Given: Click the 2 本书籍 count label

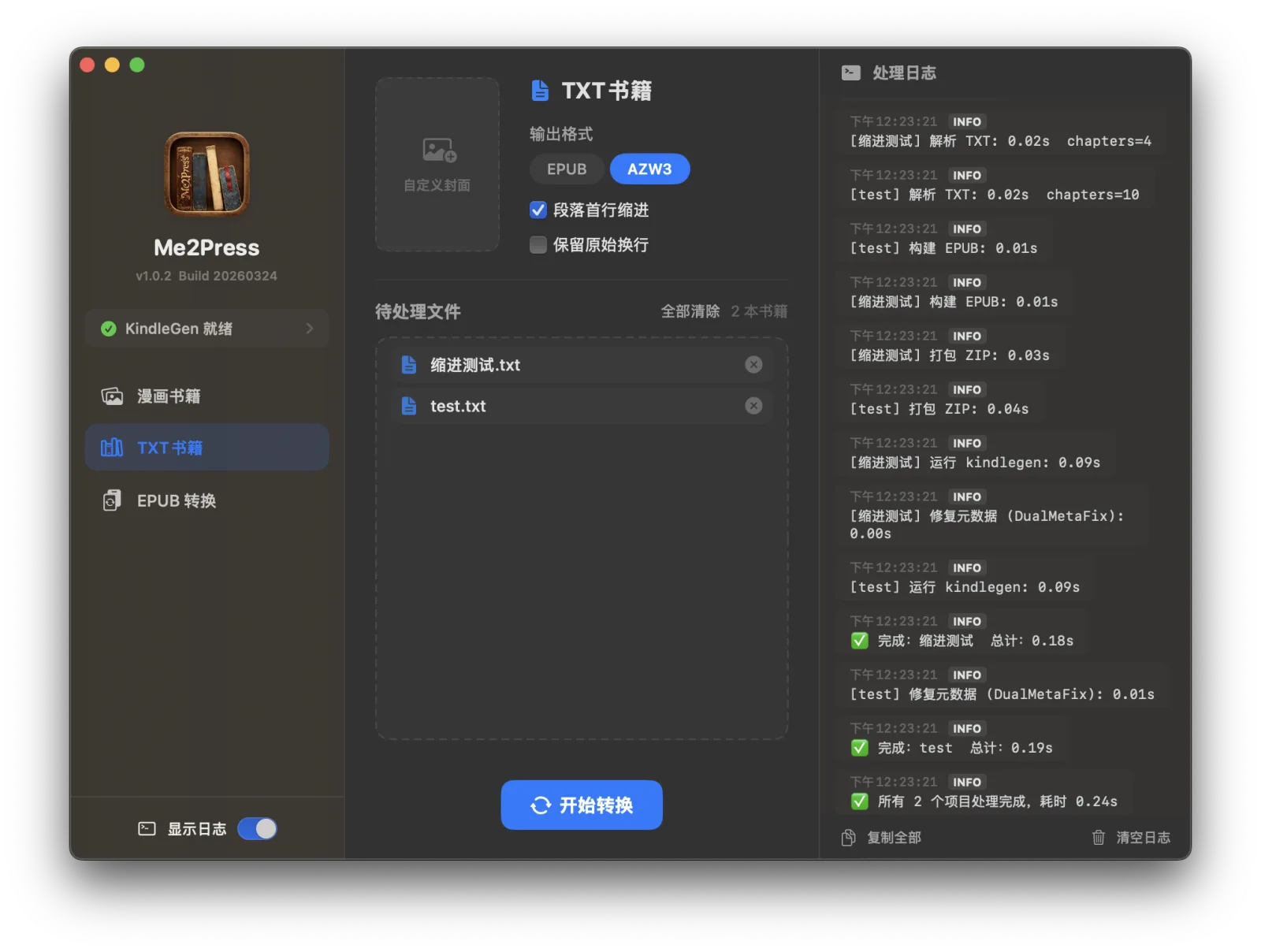Looking at the screenshot, I should [759, 311].
